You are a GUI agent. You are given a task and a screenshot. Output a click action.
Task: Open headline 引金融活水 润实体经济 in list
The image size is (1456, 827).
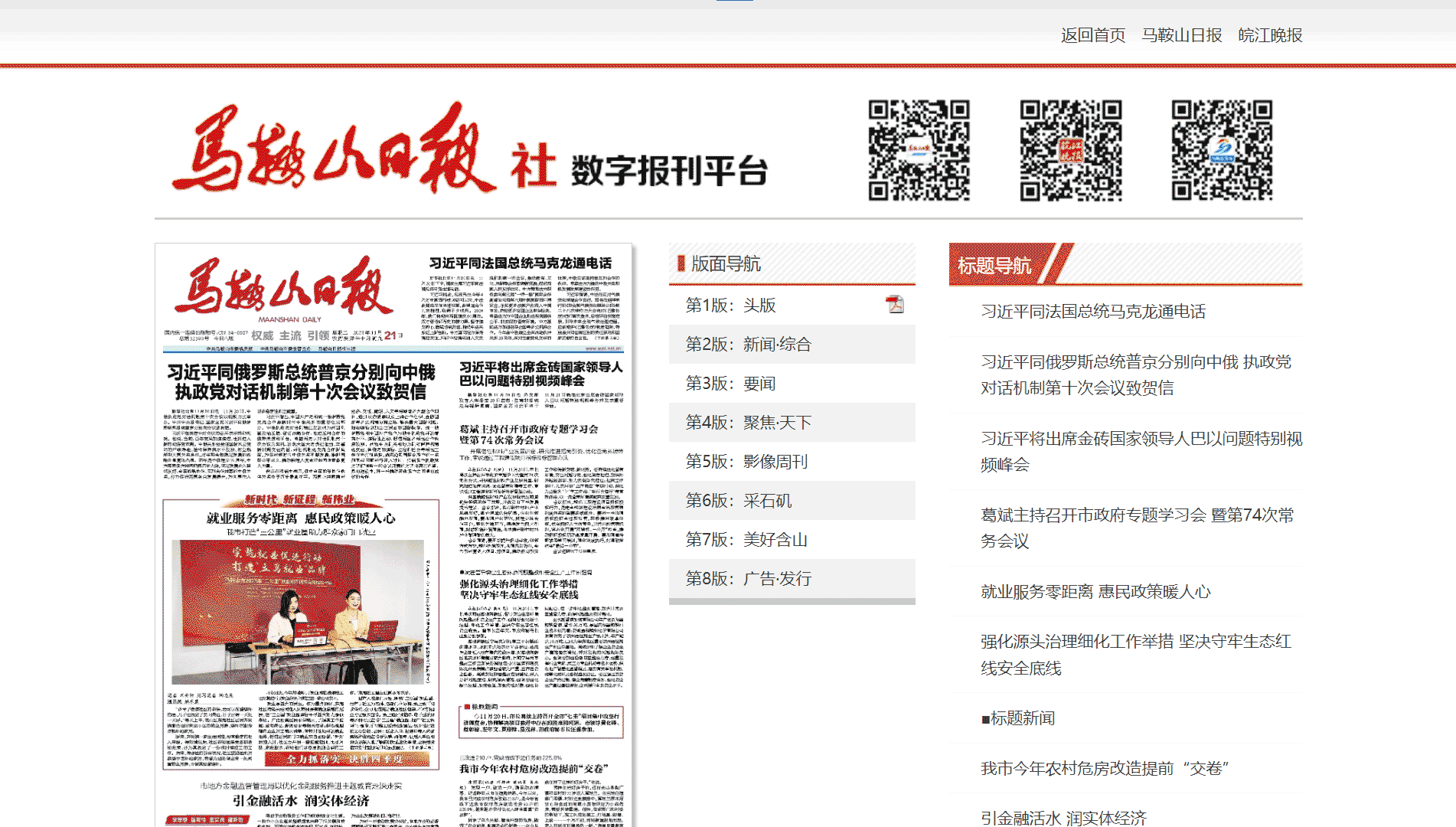pos(1063,817)
